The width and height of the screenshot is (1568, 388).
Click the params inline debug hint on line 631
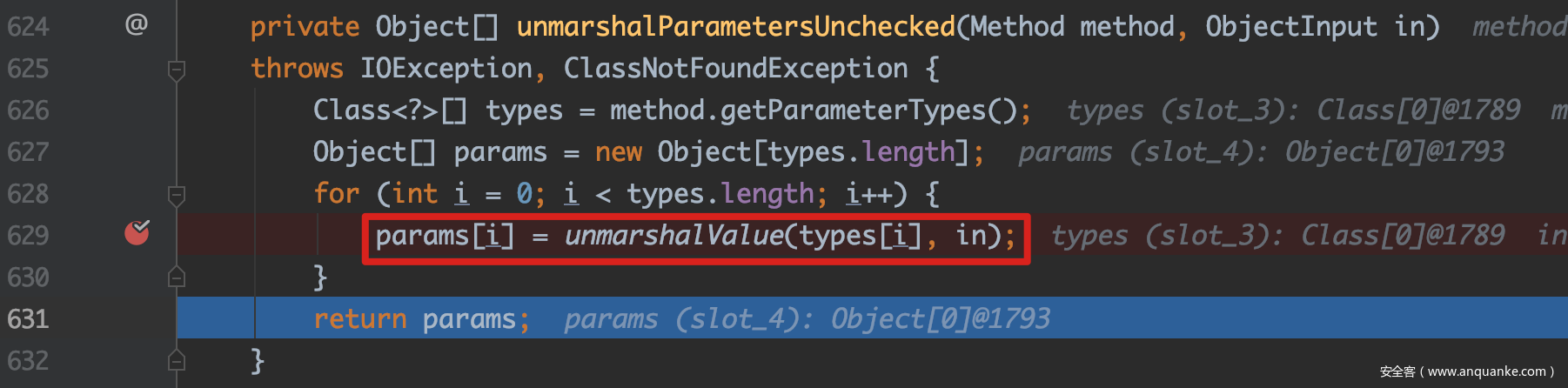click(x=807, y=319)
